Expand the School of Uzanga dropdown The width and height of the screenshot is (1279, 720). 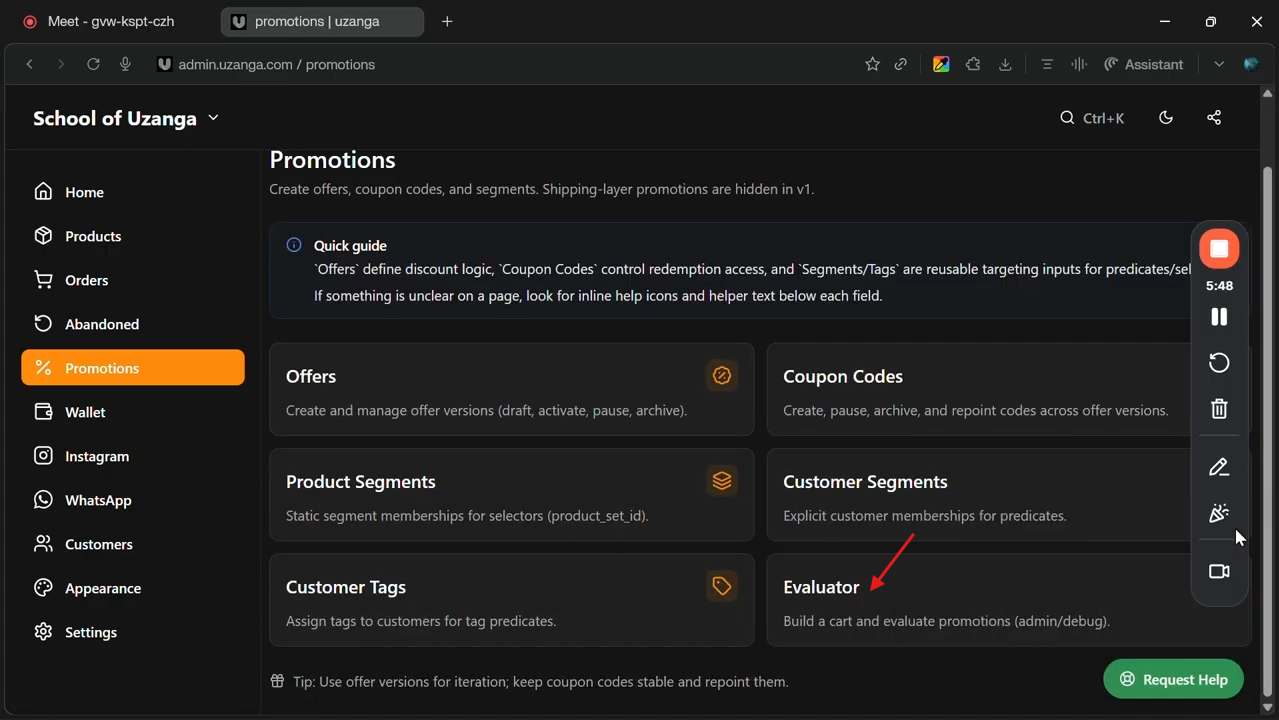pyautogui.click(x=126, y=118)
